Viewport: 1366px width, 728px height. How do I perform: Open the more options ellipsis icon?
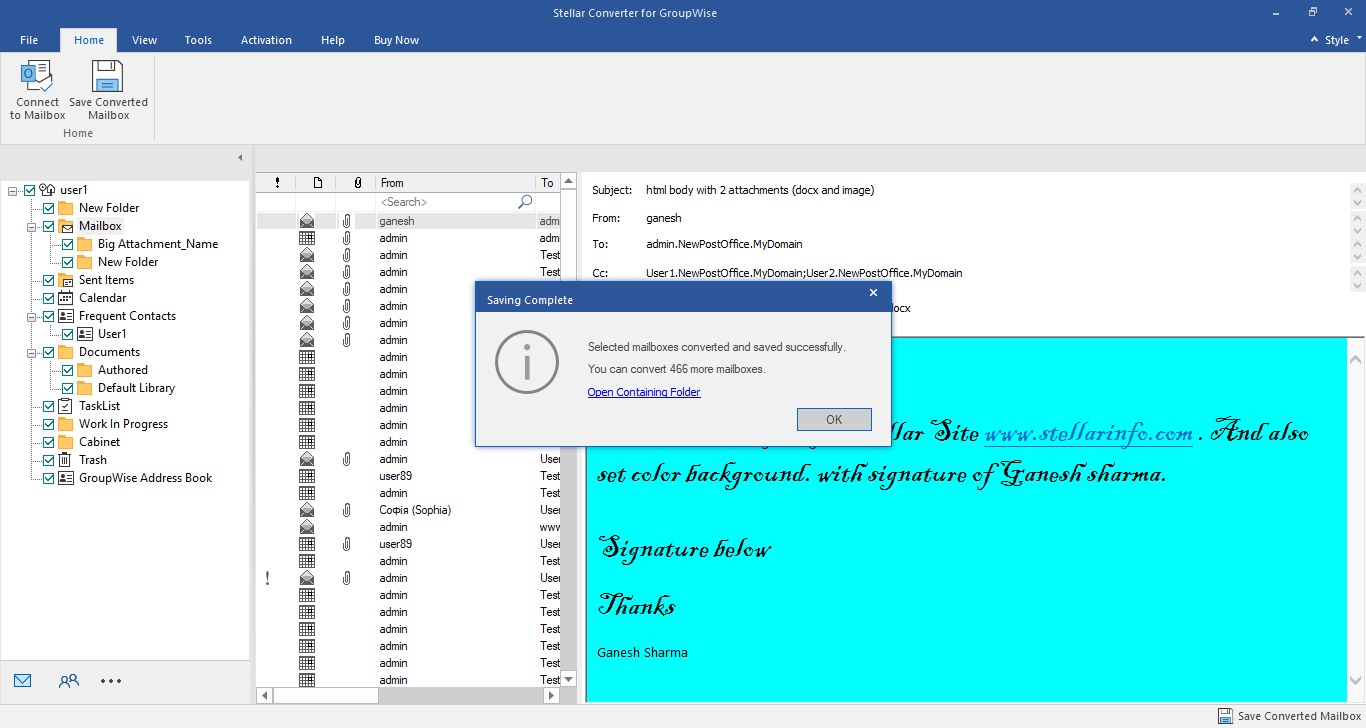111,681
